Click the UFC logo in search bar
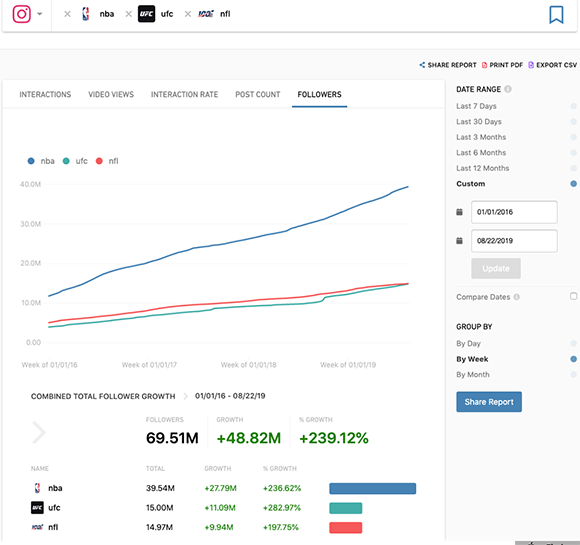The width and height of the screenshot is (580, 545). [146, 14]
